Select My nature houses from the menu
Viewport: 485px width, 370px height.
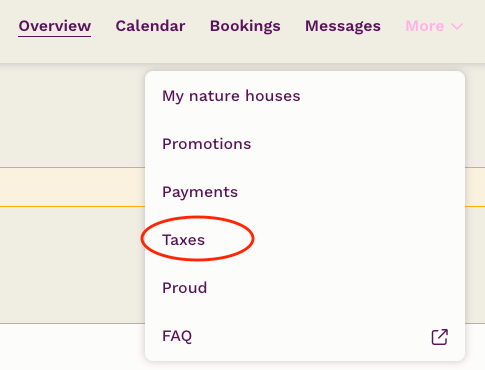pos(231,96)
